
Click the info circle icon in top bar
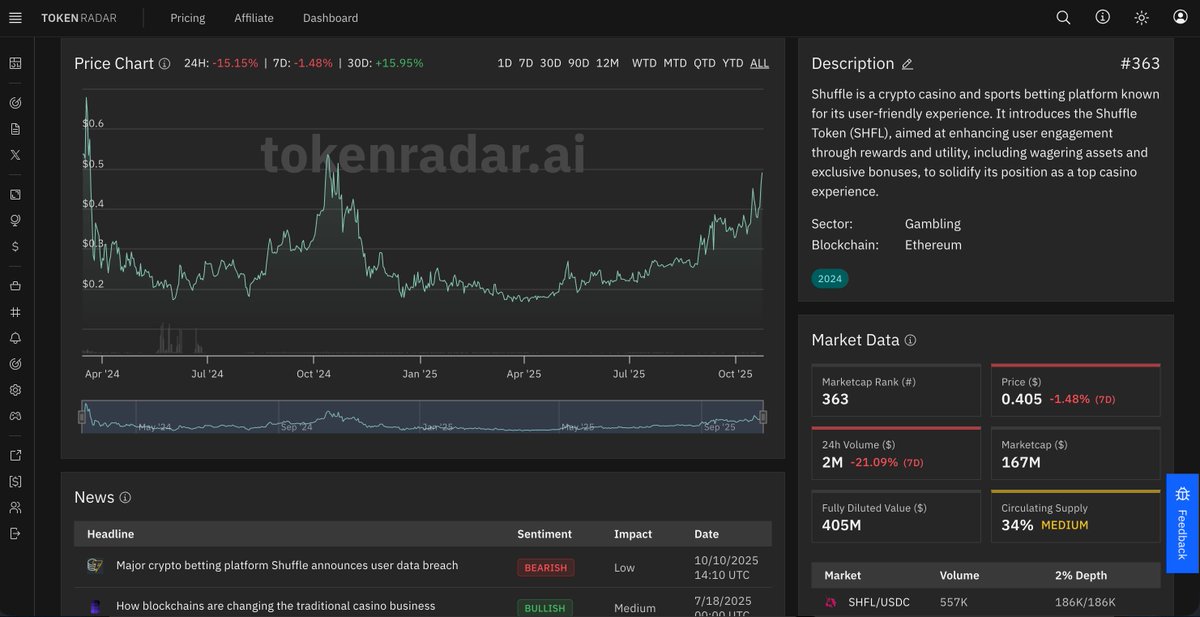tap(1102, 18)
